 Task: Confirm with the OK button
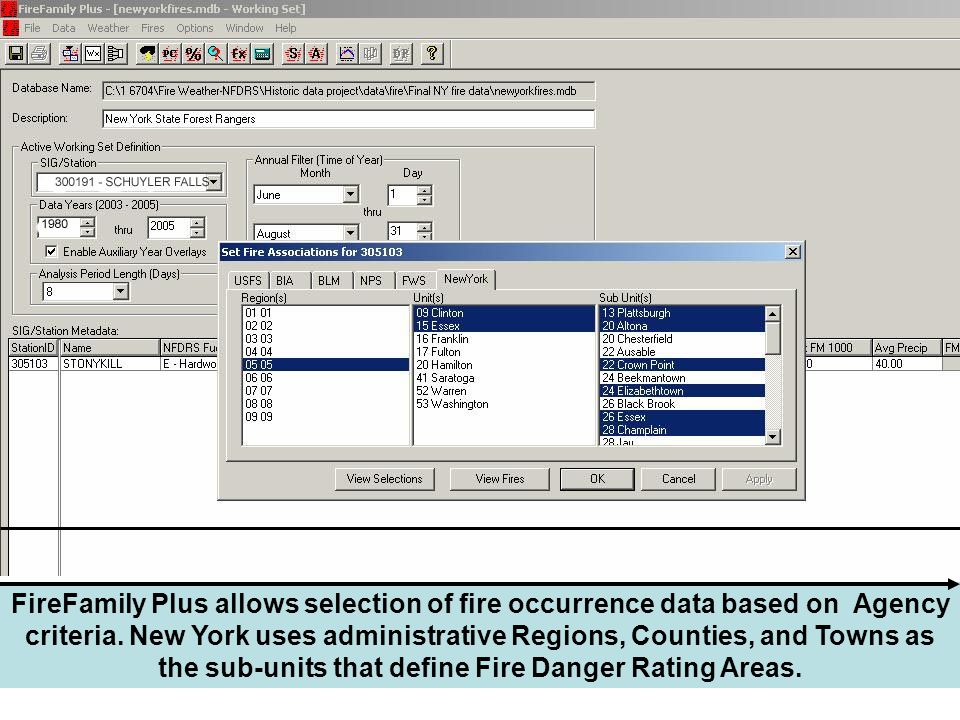click(597, 479)
